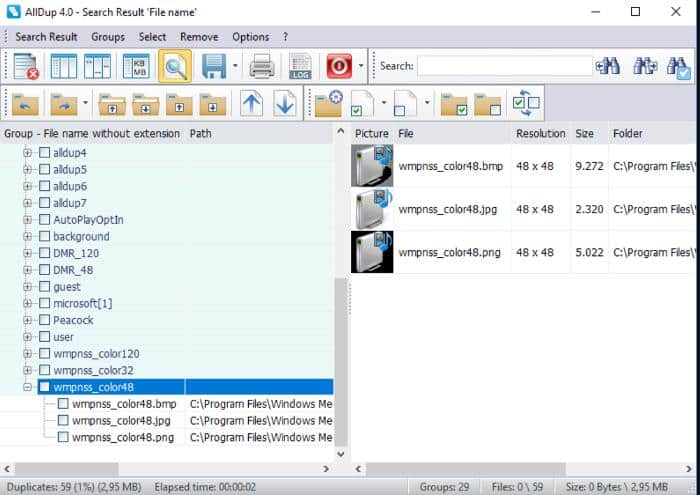Click the floppy disk save icon
The image size is (700, 495).
pyautogui.click(x=214, y=67)
